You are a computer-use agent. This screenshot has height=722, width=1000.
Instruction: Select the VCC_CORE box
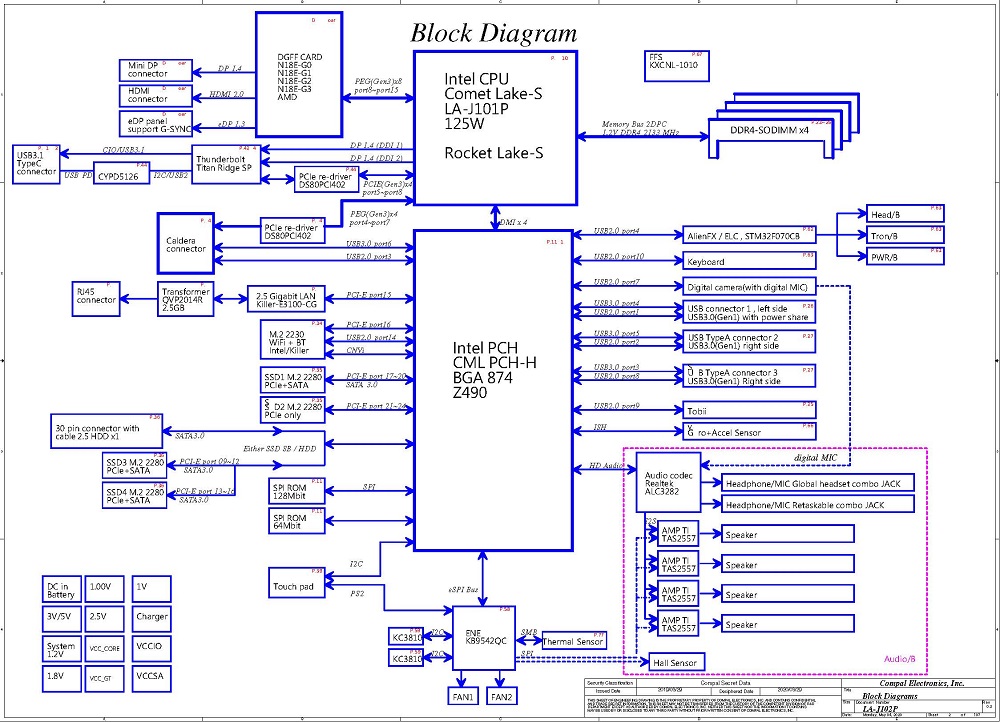tap(104, 649)
